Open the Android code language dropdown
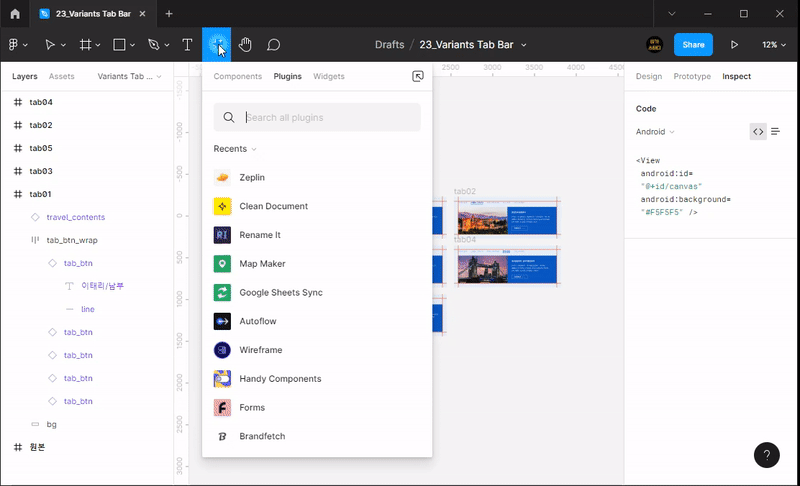The width and height of the screenshot is (800, 486). (x=655, y=132)
